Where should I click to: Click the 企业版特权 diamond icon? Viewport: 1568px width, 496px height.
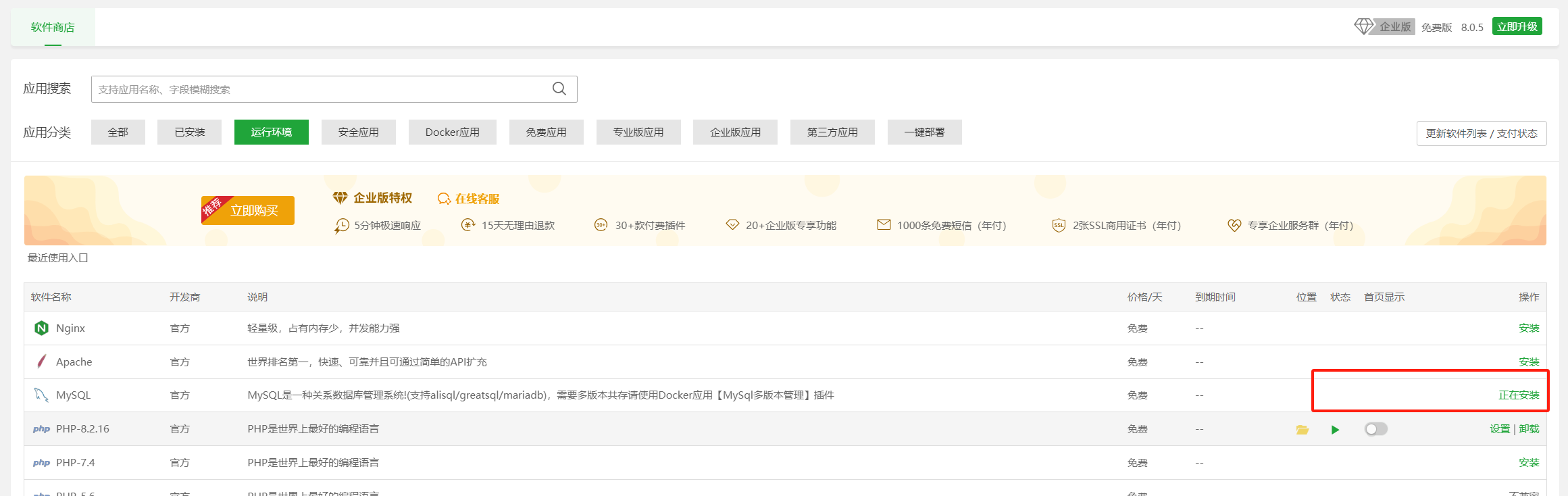340,198
